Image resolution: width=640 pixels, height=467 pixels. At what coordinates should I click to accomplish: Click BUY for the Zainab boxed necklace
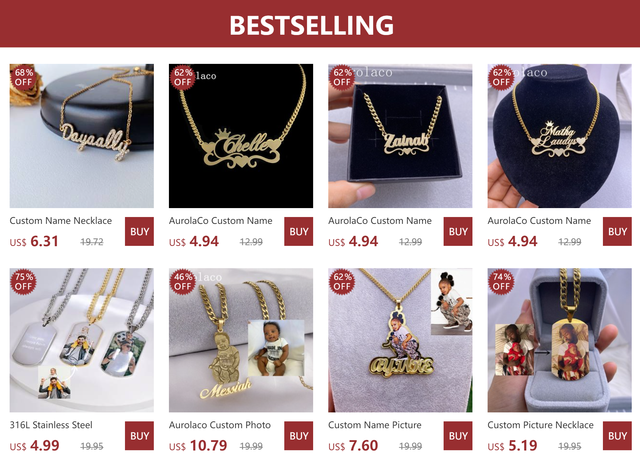[x=458, y=231]
